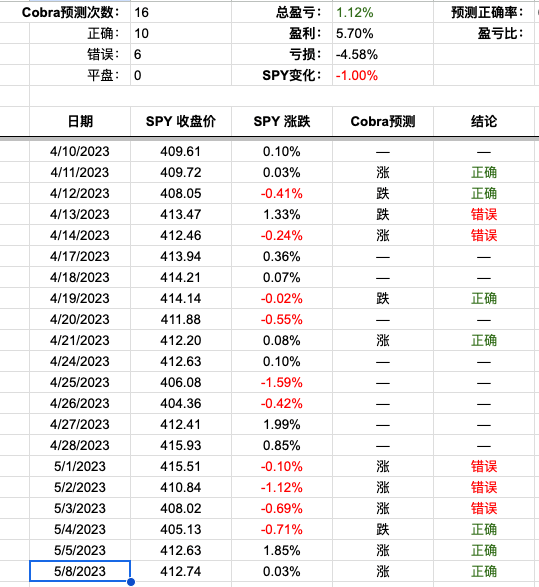The height and width of the screenshot is (587, 539).
Task: Select the correct count value 10
Action: coord(181,33)
